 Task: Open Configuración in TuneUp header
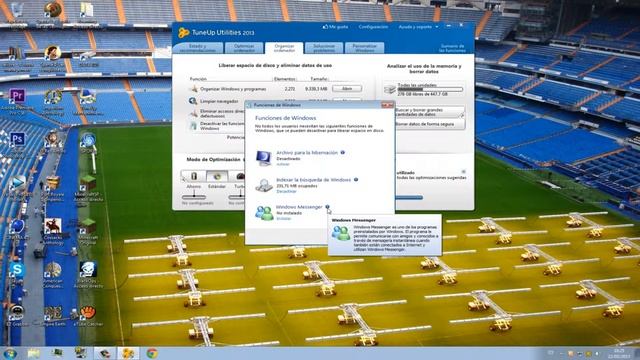pyautogui.click(x=373, y=27)
